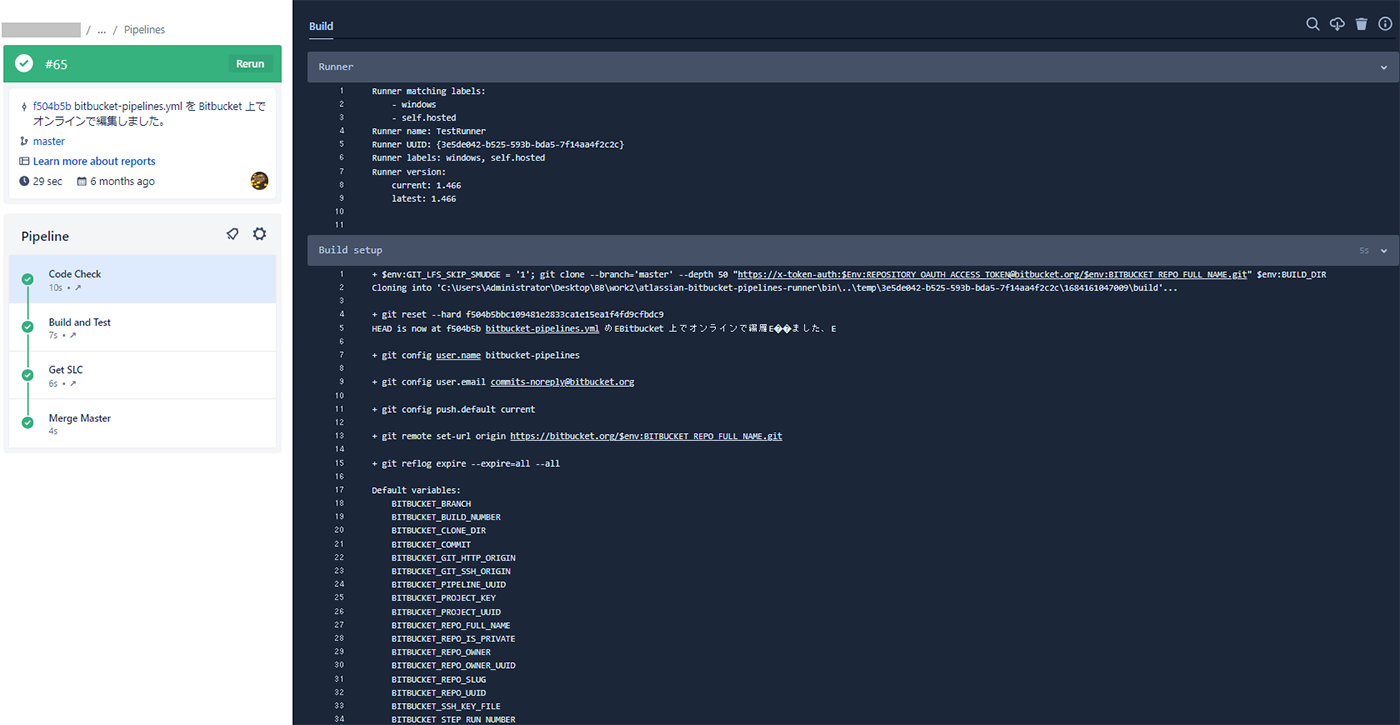Image resolution: width=1400 pixels, height=725 pixels.
Task: Click the arrow icon under Build and Test
Action: click(x=73, y=336)
